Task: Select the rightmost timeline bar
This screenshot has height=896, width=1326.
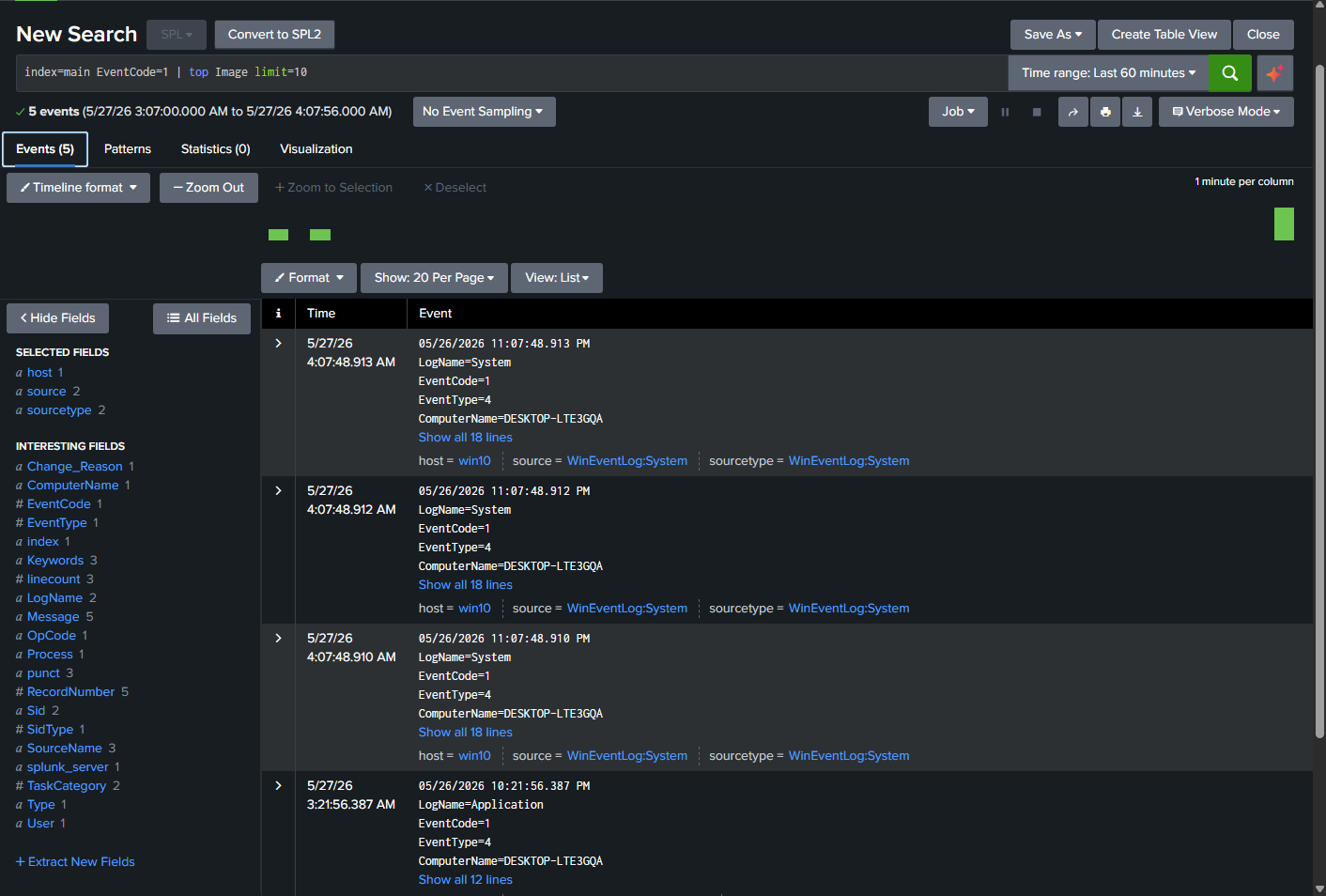Action: 1284,224
